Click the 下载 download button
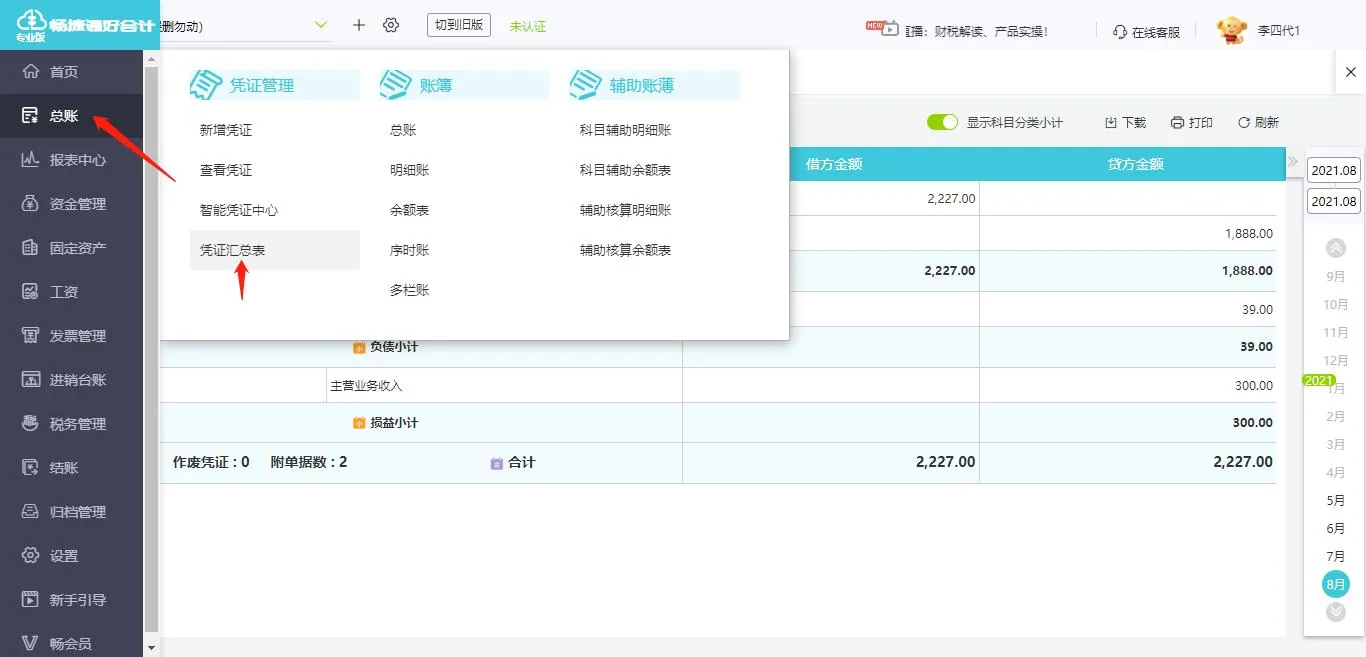The image size is (1366, 657). point(1125,122)
